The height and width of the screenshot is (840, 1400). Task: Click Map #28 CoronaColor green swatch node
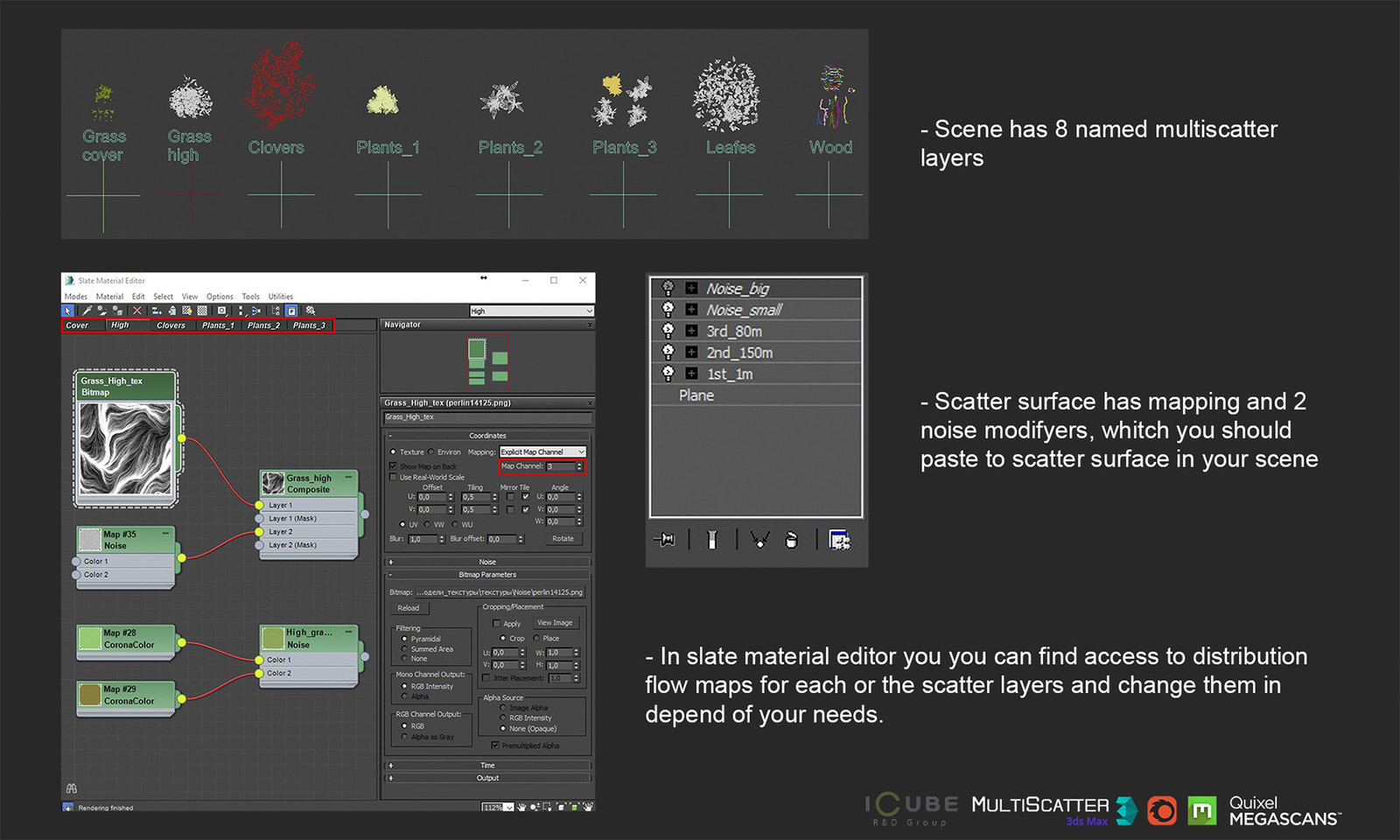(90, 638)
